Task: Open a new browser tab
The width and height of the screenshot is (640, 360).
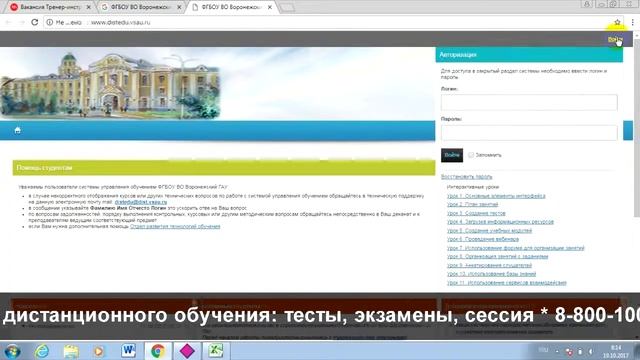Action: click(x=287, y=7)
